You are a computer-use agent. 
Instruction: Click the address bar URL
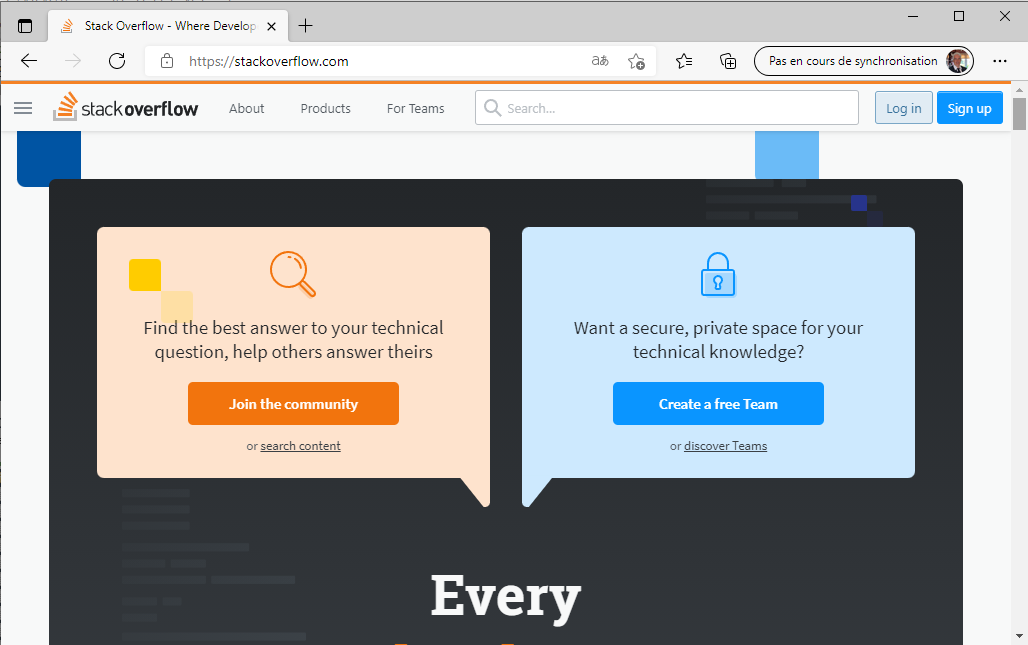(269, 62)
